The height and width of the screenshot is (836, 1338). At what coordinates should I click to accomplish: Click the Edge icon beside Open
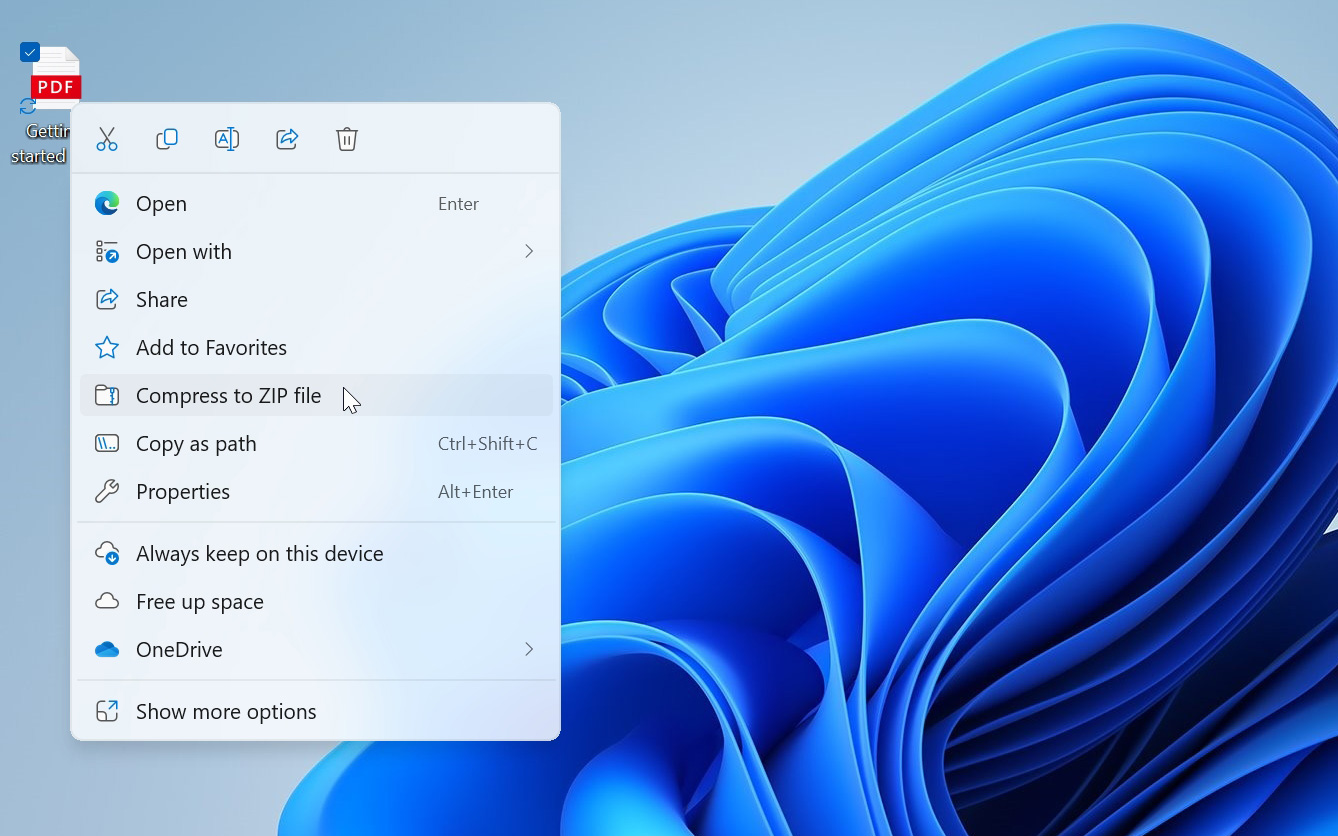pos(107,204)
